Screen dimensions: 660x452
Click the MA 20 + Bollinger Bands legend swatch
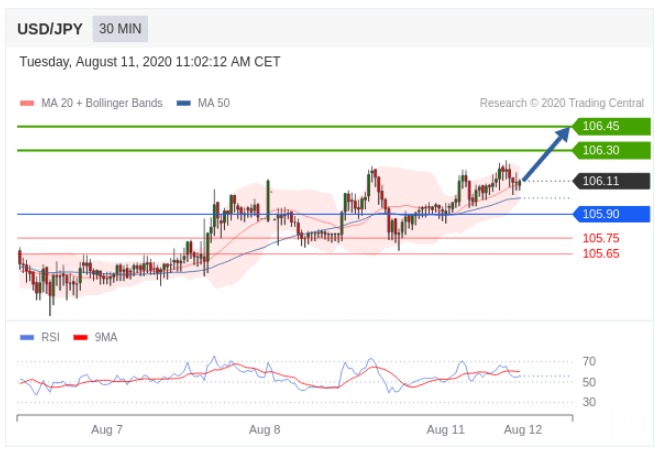pyautogui.click(x=27, y=103)
